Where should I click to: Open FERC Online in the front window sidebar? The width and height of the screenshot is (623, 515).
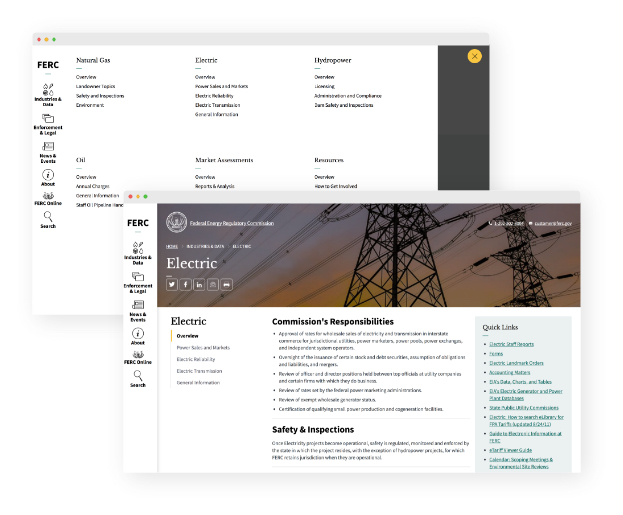pos(138,357)
